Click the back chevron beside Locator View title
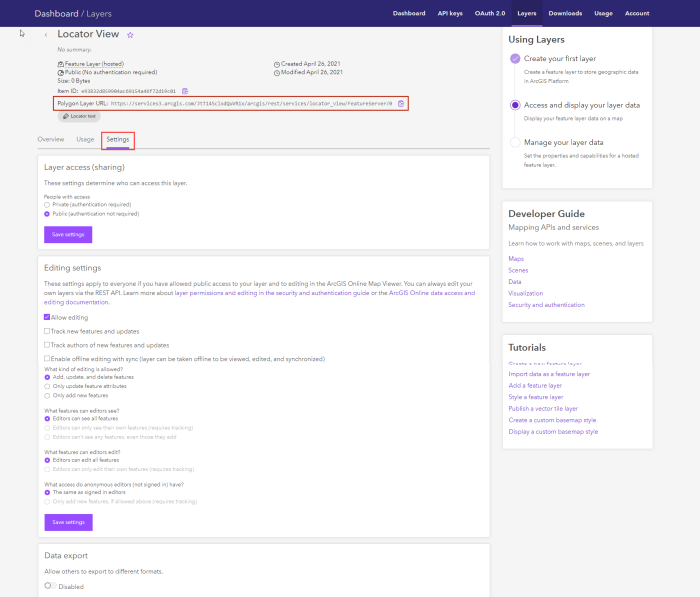Screen dimensions: 700x597 coord(46,34)
